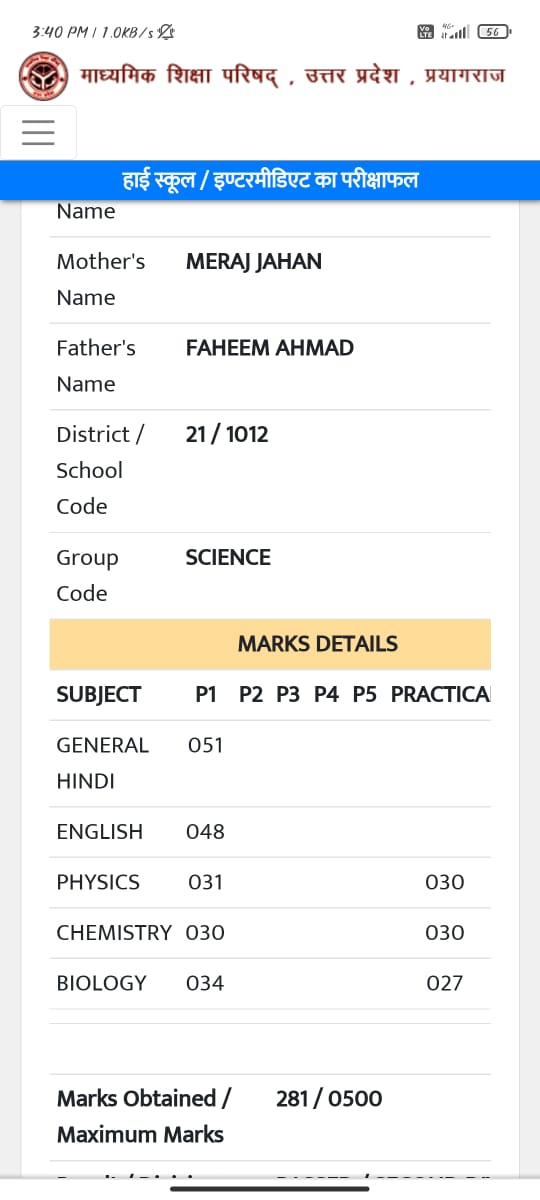Tap the signal strength icon
This screenshot has width=540, height=1200.
coord(456,32)
